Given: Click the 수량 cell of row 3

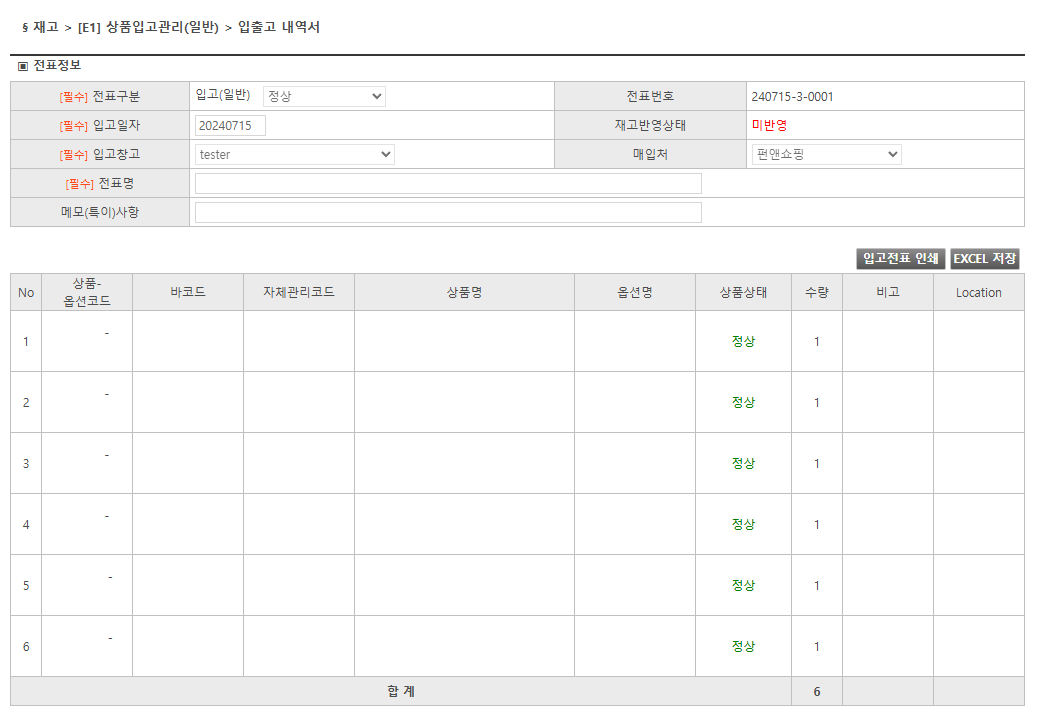Looking at the screenshot, I should click(817, 463).
